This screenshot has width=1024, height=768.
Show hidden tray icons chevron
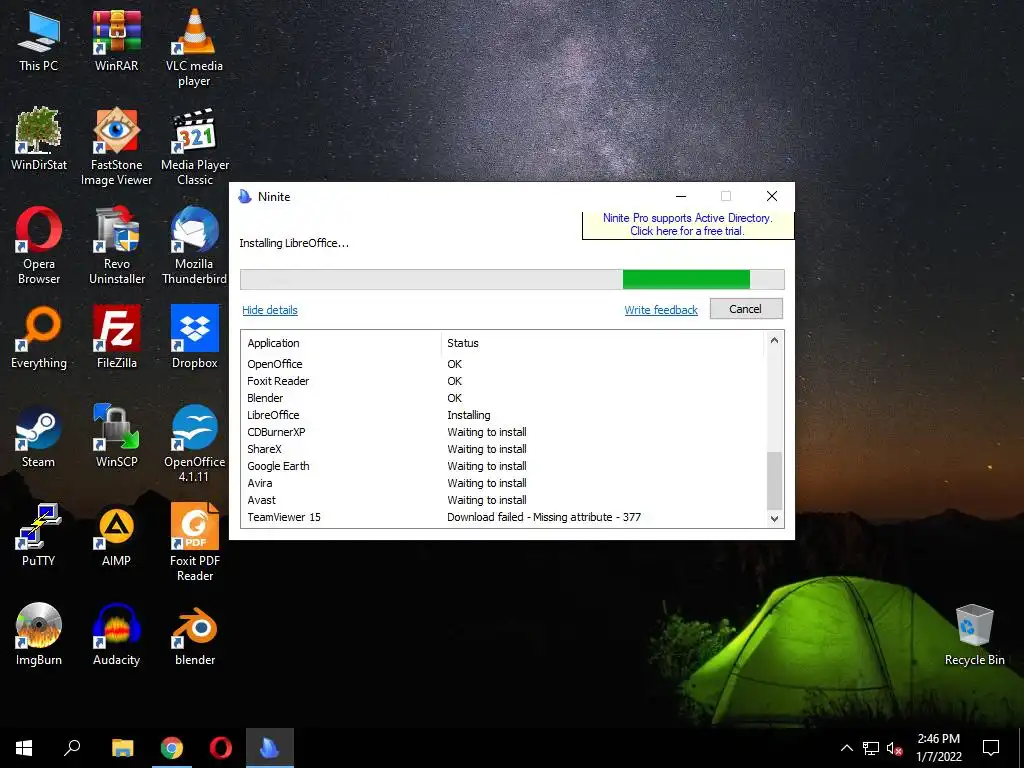pos(846,748)
